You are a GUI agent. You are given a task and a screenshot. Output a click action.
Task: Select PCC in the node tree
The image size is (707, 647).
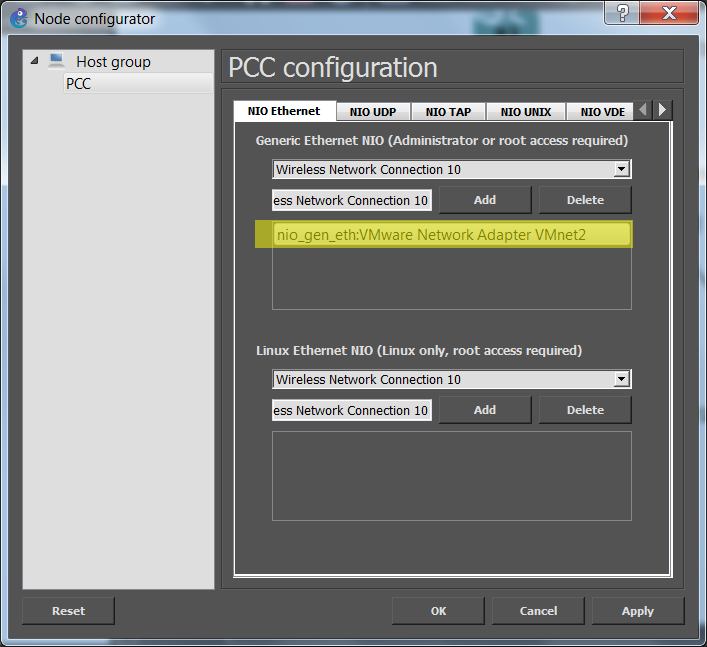point(78,84)
